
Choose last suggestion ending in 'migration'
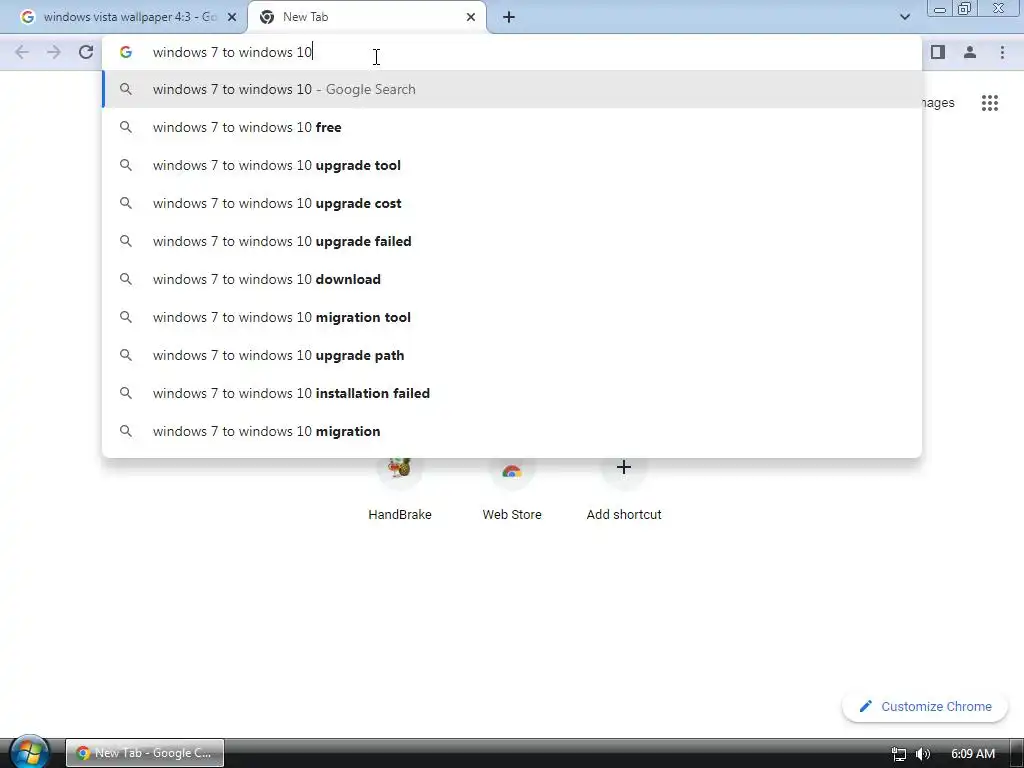click(512, 431)
